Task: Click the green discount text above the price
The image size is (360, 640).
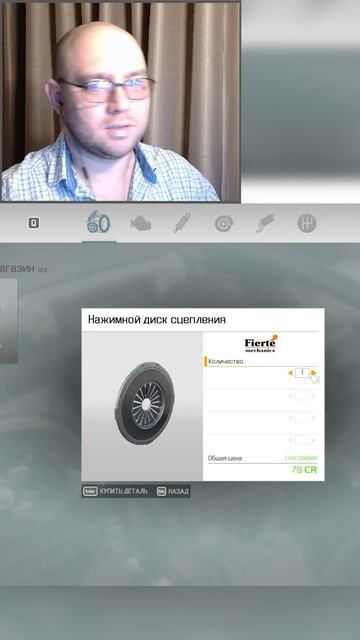Action: [301, 458]
